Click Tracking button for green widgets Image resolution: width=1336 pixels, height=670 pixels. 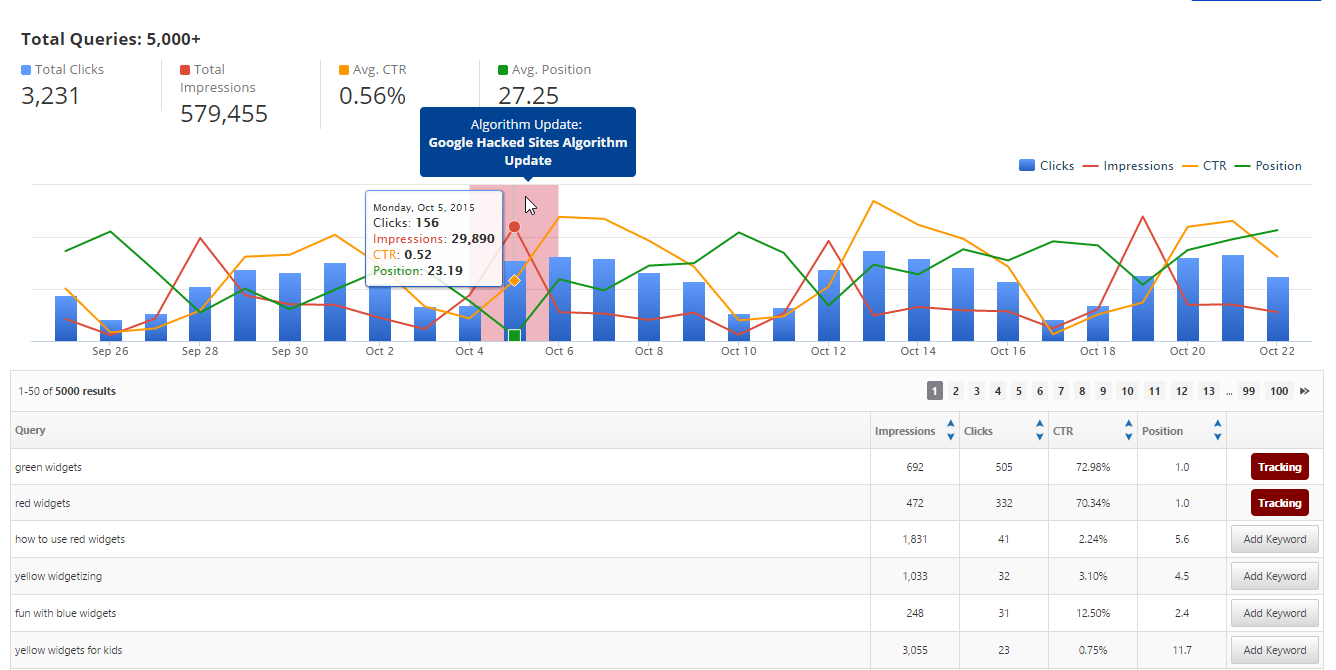[1279, 467]
